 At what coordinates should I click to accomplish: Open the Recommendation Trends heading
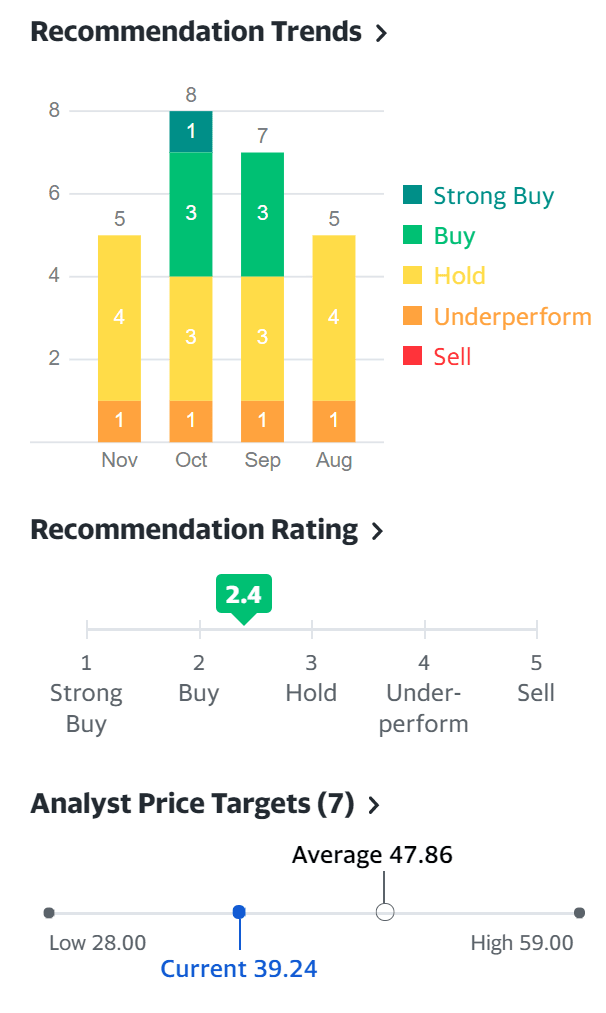pos(196,32)
